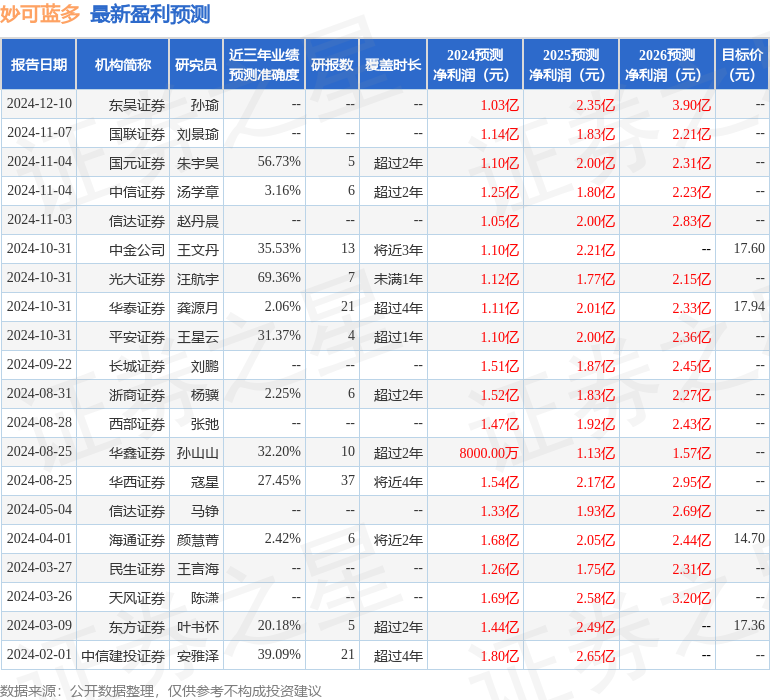Click researcher 朱宇昊

[198, 163]
